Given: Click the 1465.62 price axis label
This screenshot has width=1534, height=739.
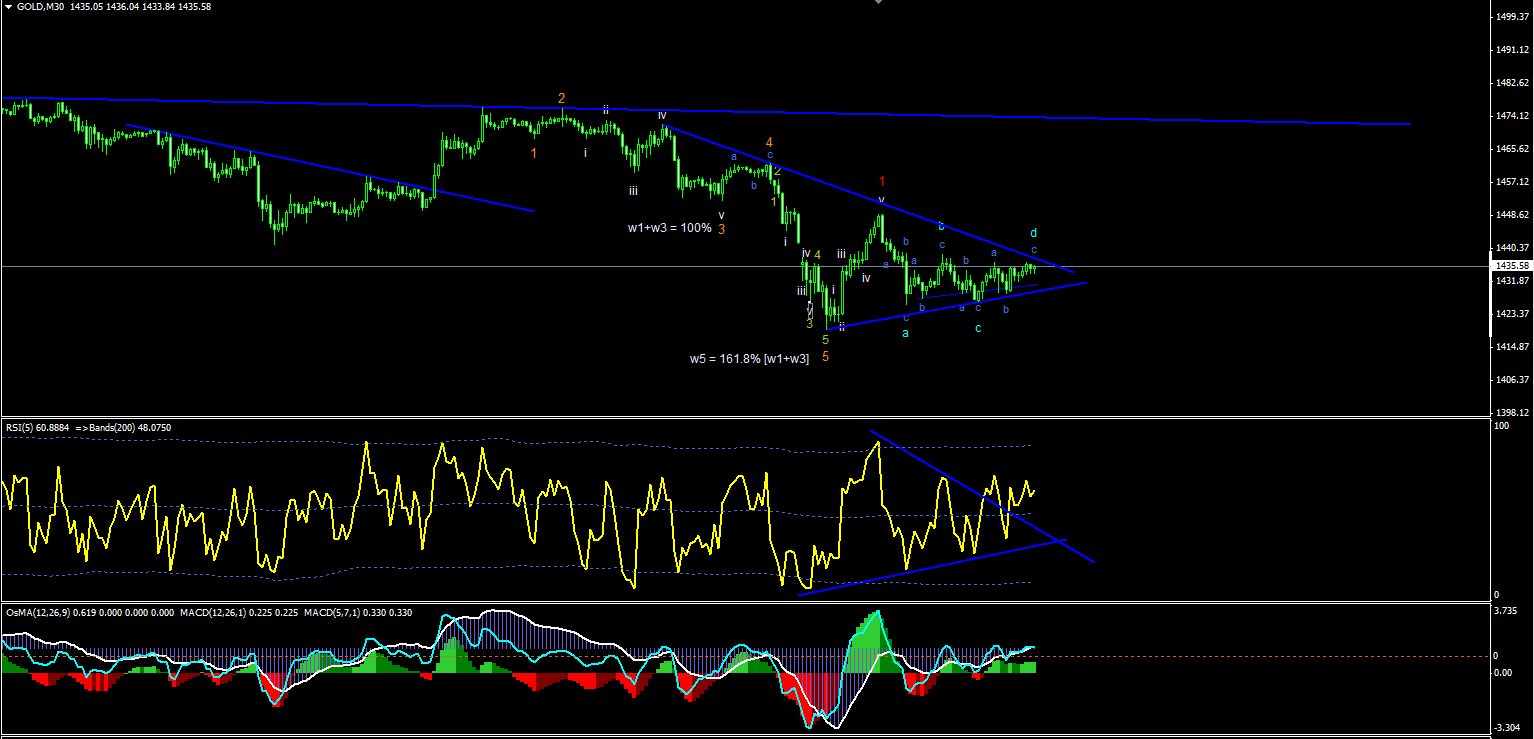Looking at the screenshot, I should (x=1511, y=149).
